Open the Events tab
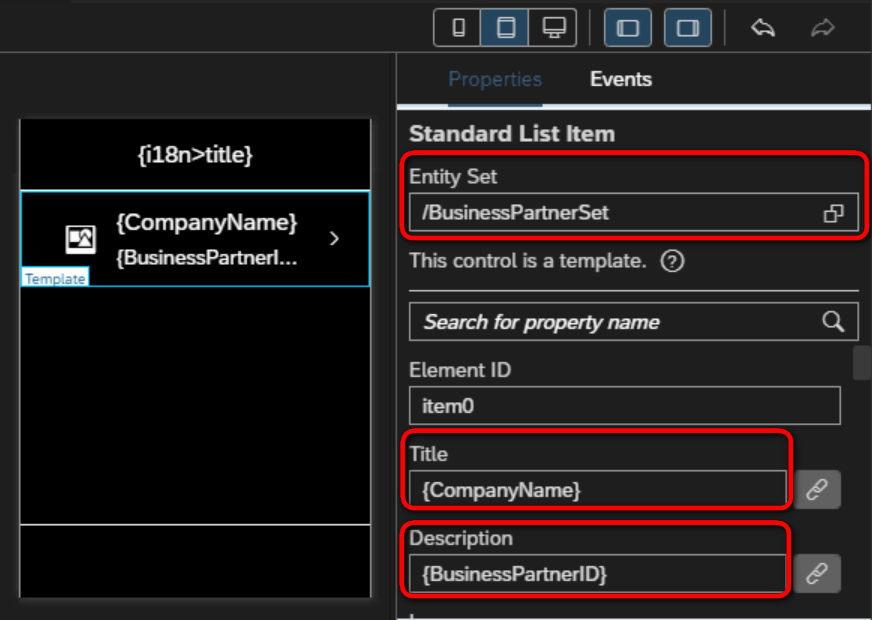Image resolution: width=872 pixels, height=620 pixels. pos(621,80)
